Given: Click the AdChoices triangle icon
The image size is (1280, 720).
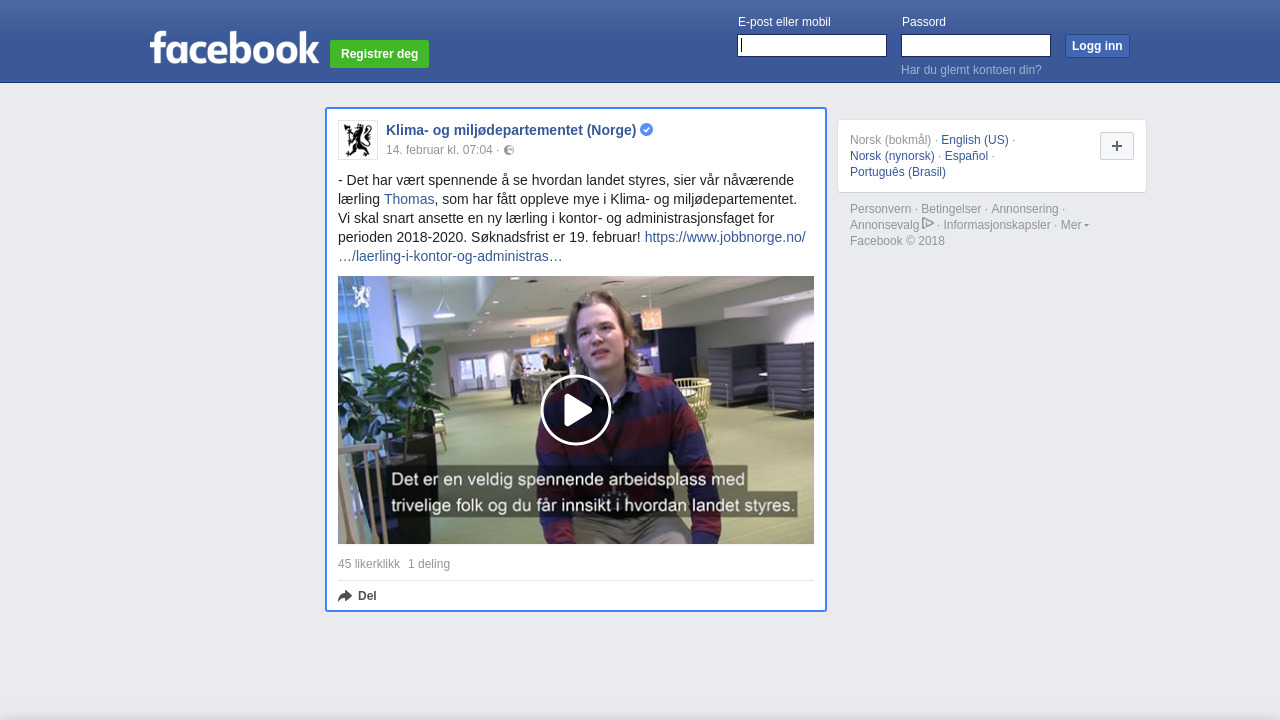Looking at the screenshot, I should pos(928,223).
